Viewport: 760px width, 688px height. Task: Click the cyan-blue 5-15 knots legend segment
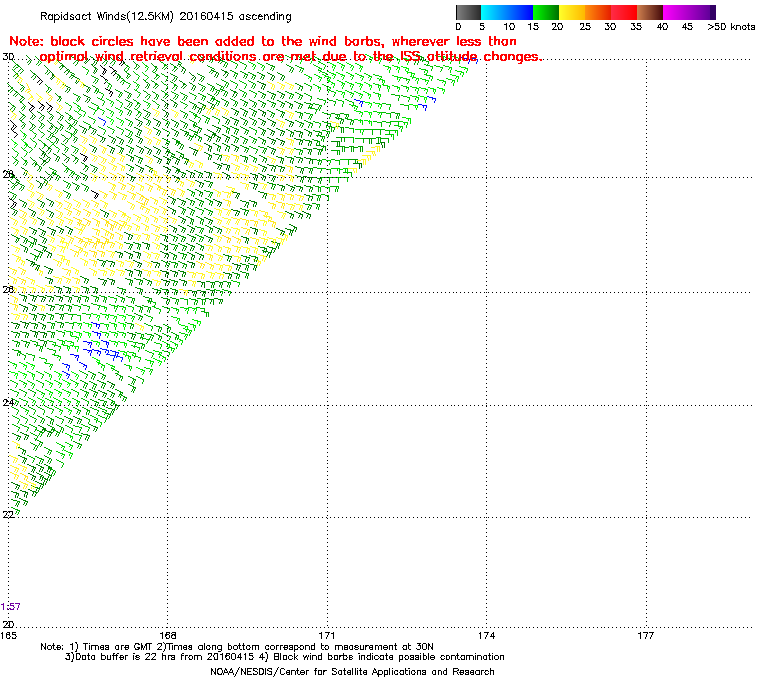click(507, 12)
